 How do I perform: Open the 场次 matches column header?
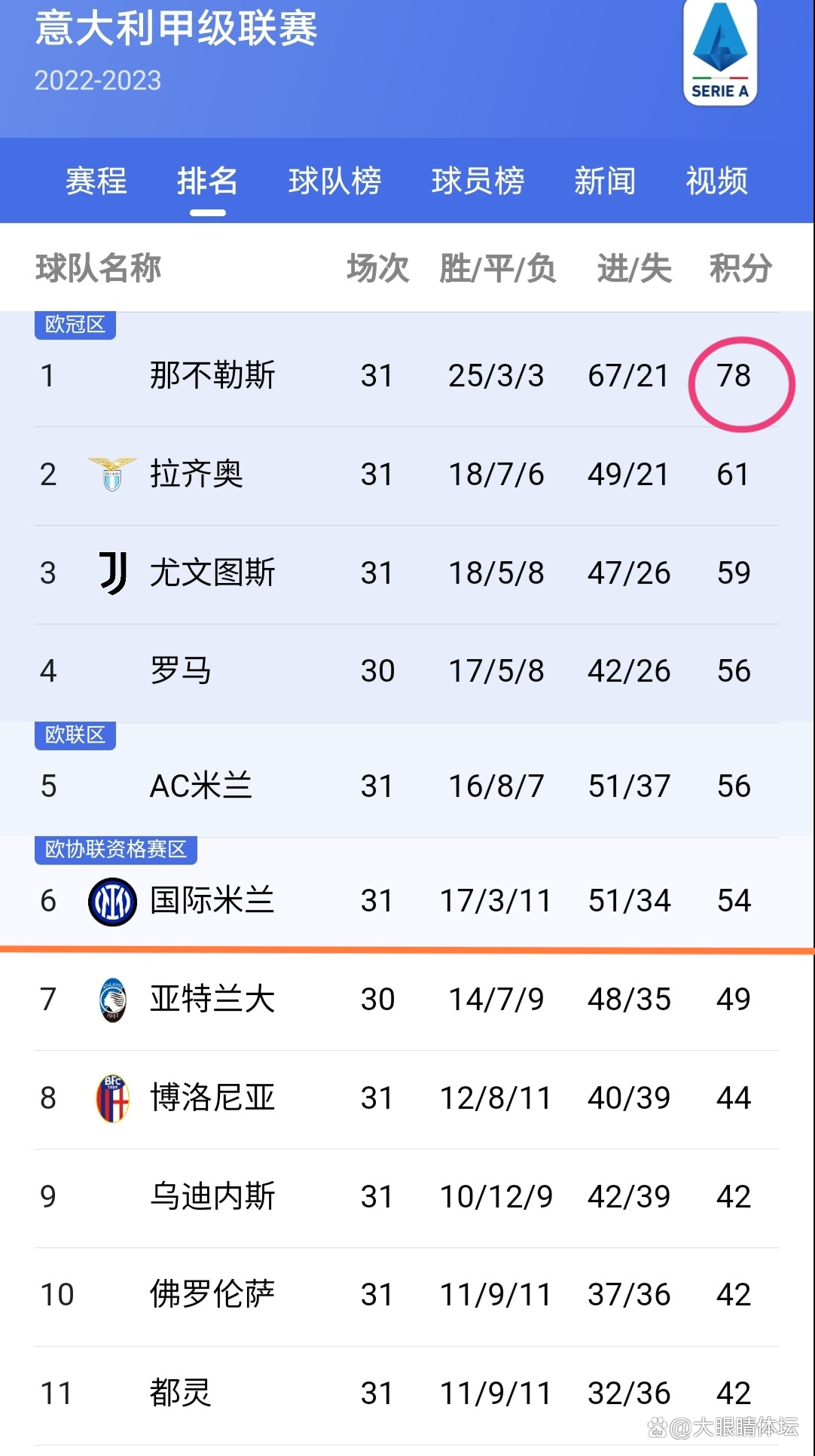pyautogui.click(x=377, y=270)
